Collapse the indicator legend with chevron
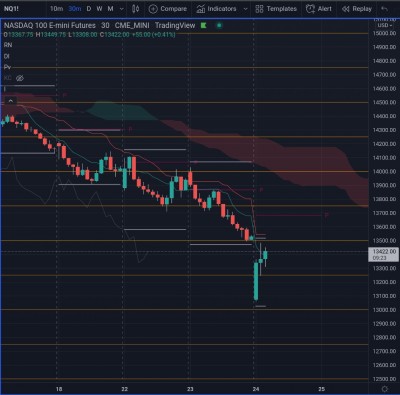This screenshot has width=400, height=395. point(11,101)
